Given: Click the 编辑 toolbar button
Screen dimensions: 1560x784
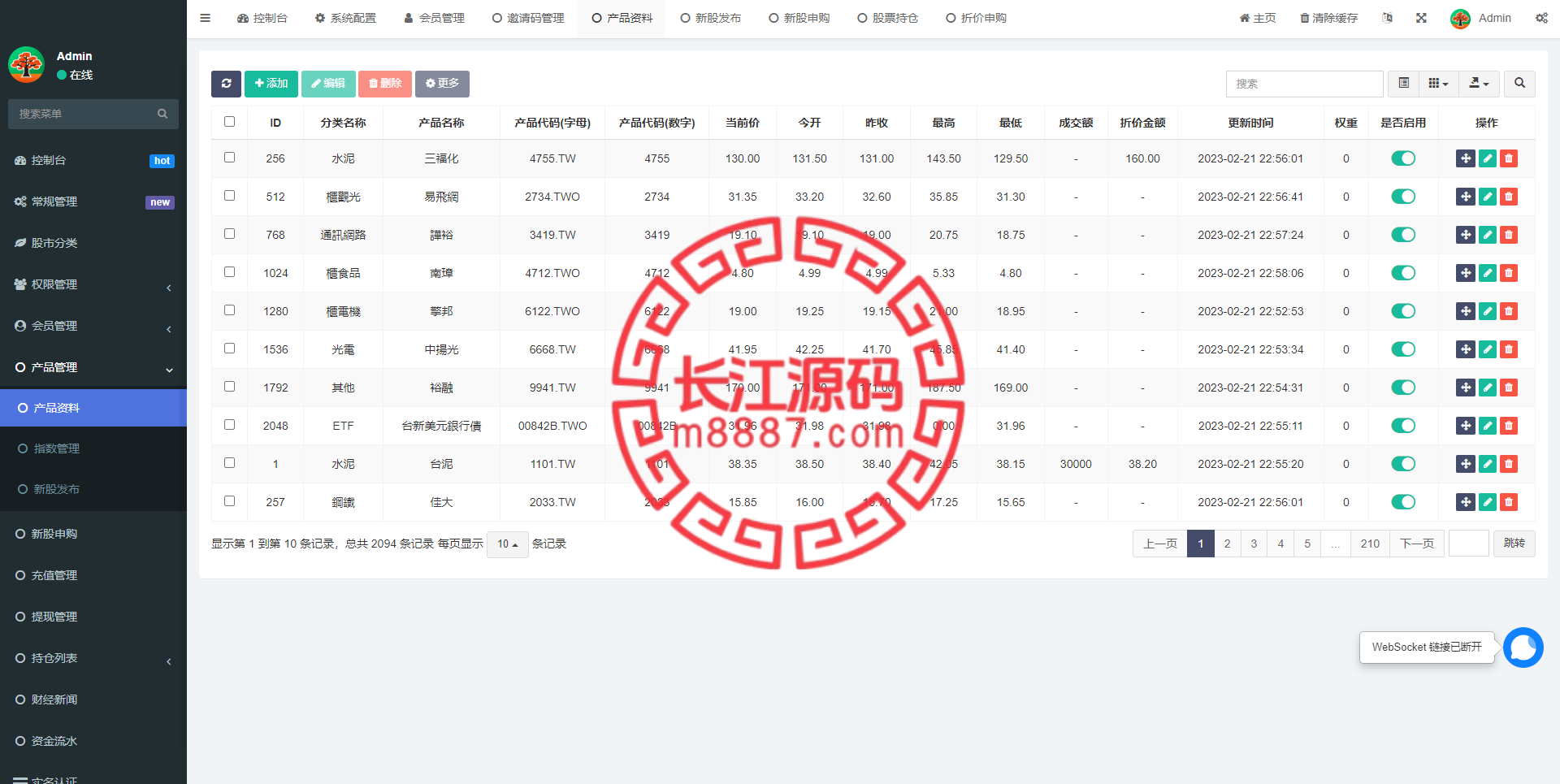Looking at the screenshot, I should pos(328,84).
